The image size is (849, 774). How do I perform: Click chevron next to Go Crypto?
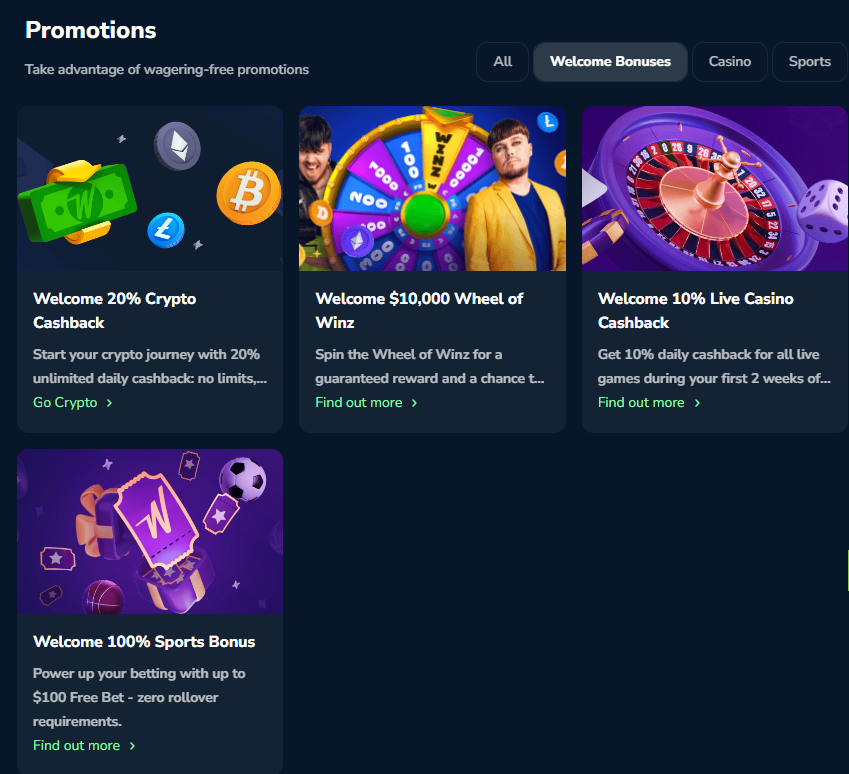110,403
